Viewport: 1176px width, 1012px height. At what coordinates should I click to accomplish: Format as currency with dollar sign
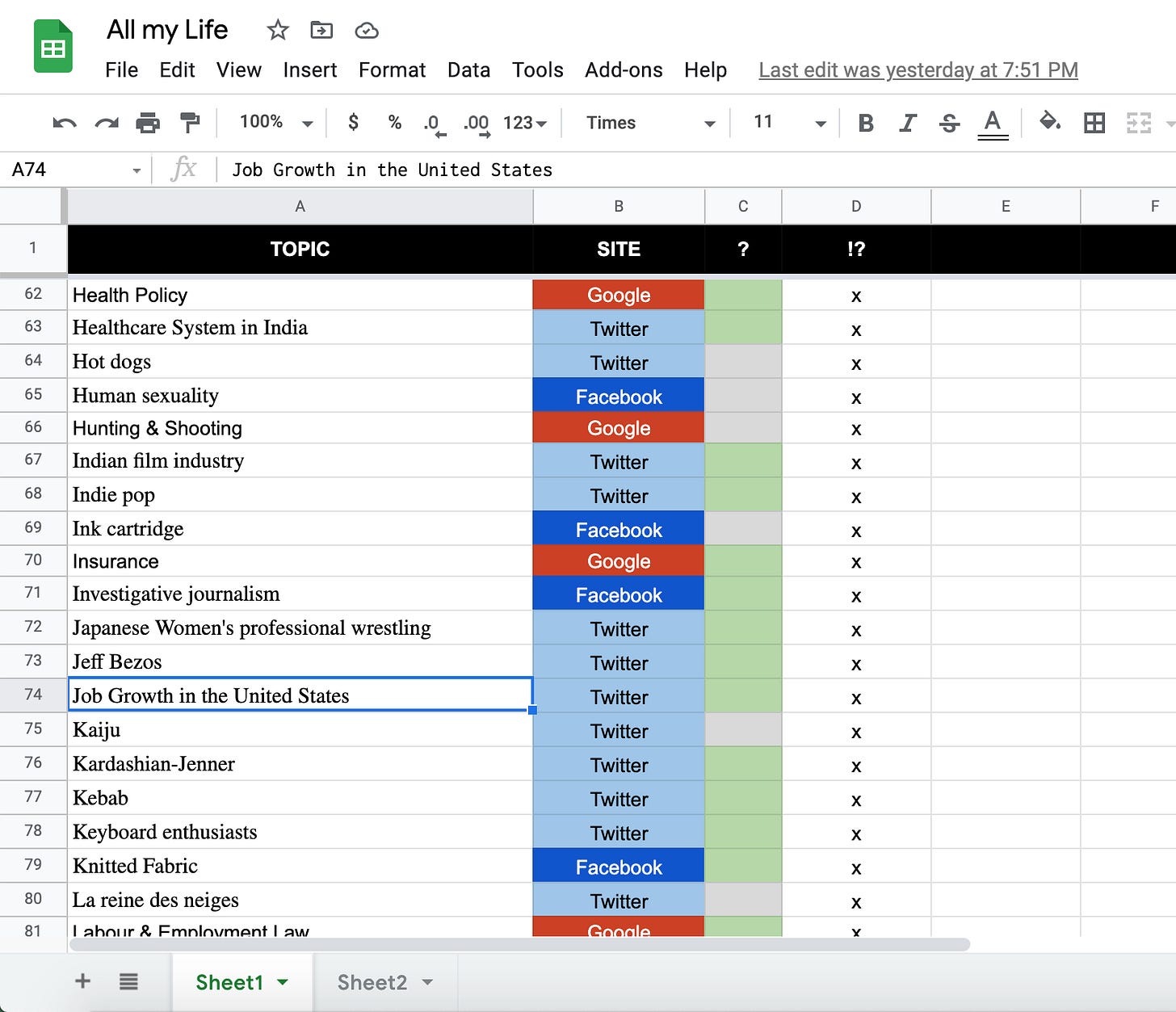[x=353, y=122]
